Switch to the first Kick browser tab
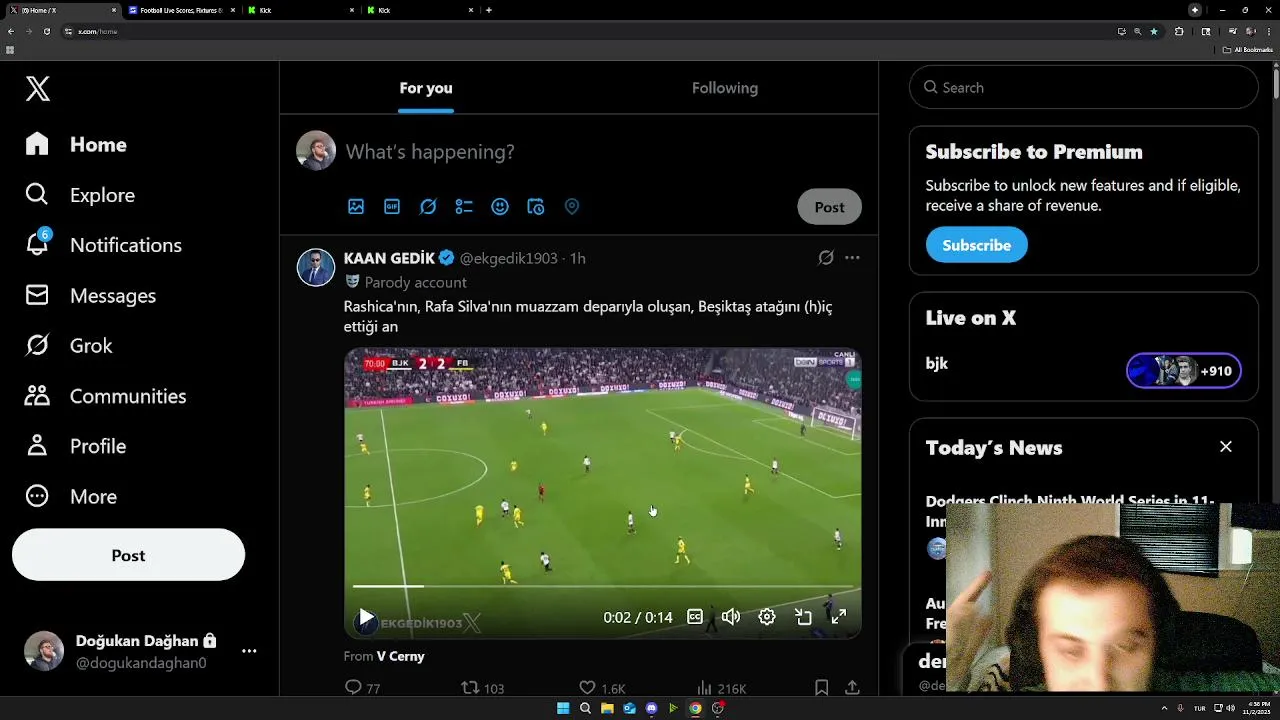The width and height of the screenshot is (1280, 720). point(300,10)
